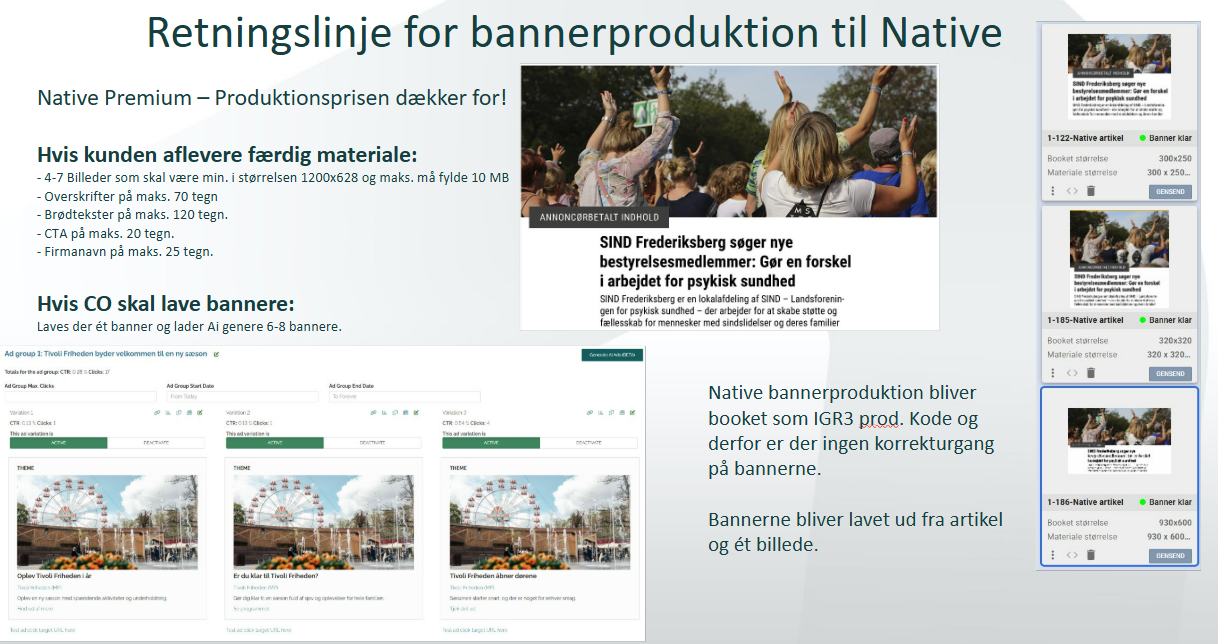Click the ANNONCØRBETALT INDHOLD label on large article

click(598, 217)
